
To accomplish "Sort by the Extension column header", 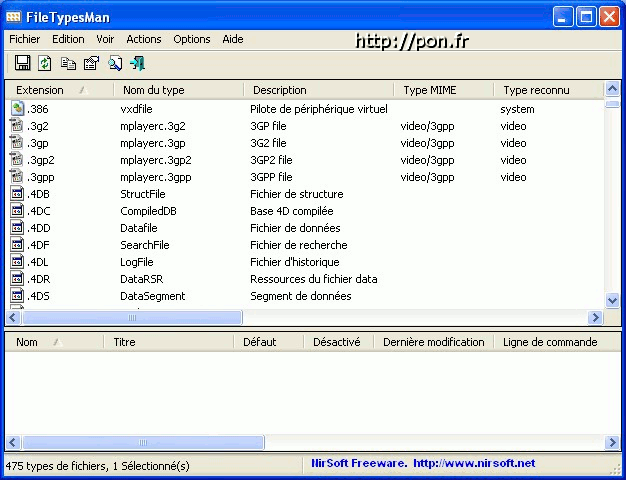I will pyautogui.click(x=60, y=90).
